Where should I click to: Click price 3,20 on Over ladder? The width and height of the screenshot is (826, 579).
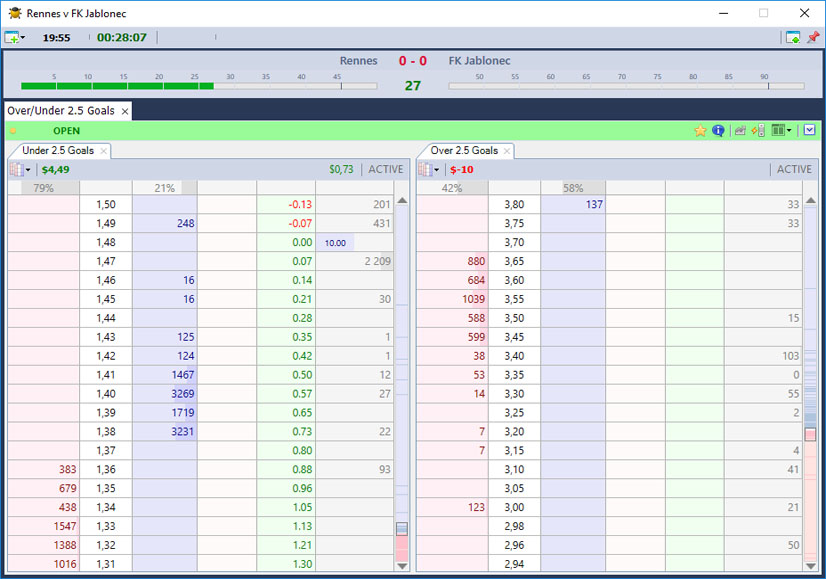[514, 431]
